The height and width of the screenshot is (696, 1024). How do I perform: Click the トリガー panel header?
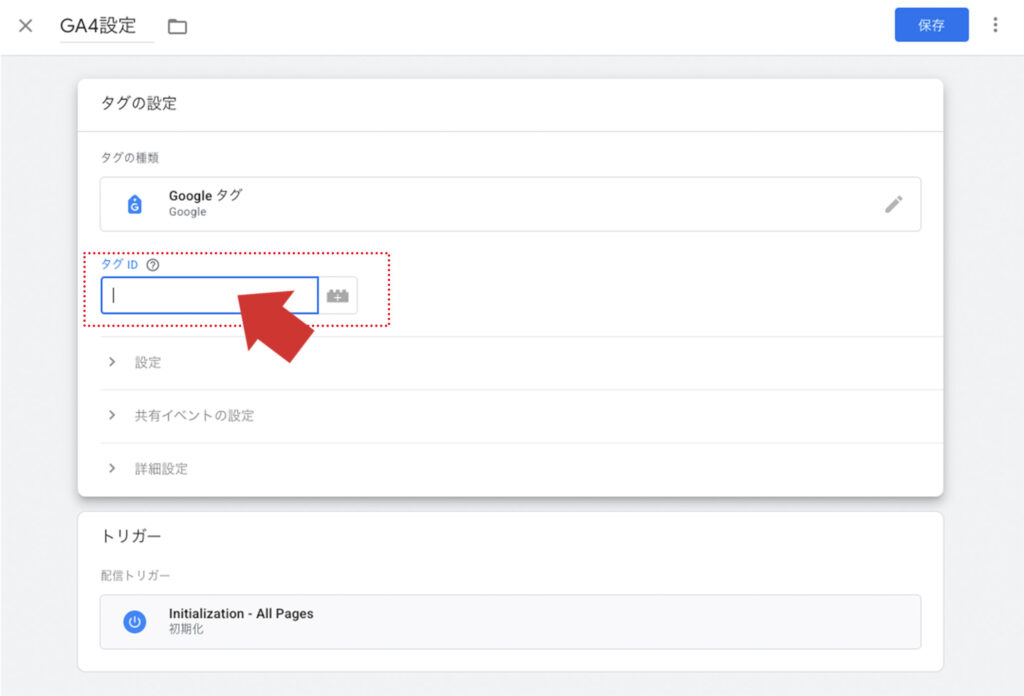point(131,536)
